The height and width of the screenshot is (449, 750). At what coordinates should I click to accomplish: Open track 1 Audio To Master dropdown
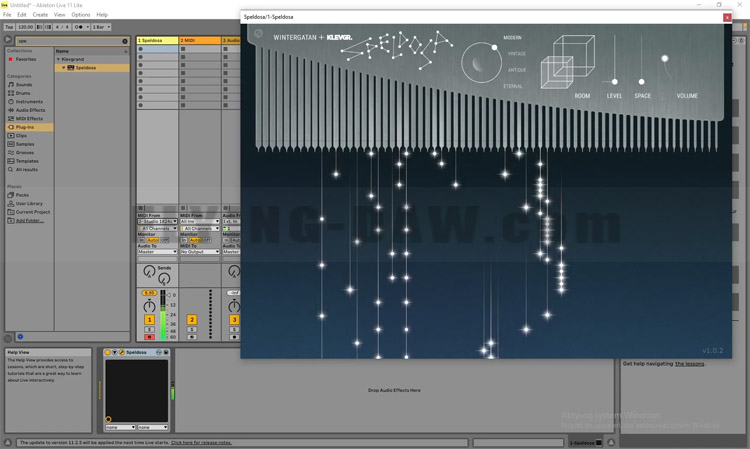(x=157, y=252)
